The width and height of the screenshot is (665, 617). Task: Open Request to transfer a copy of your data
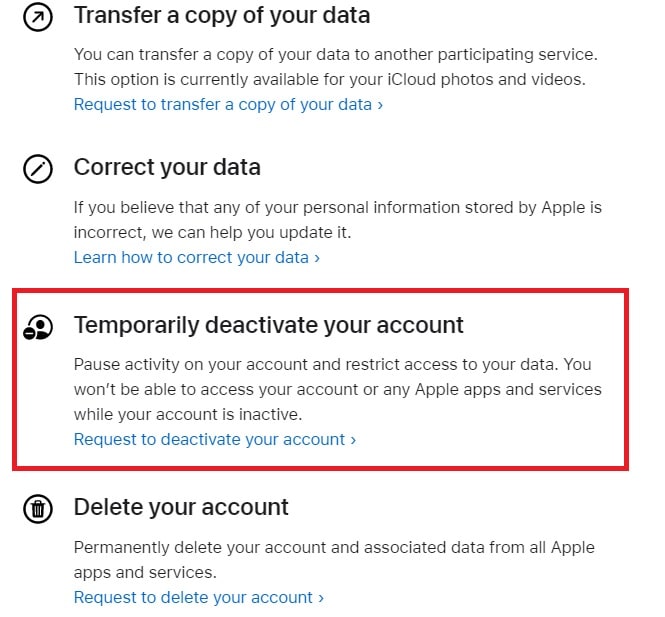[x=228, y=104]
